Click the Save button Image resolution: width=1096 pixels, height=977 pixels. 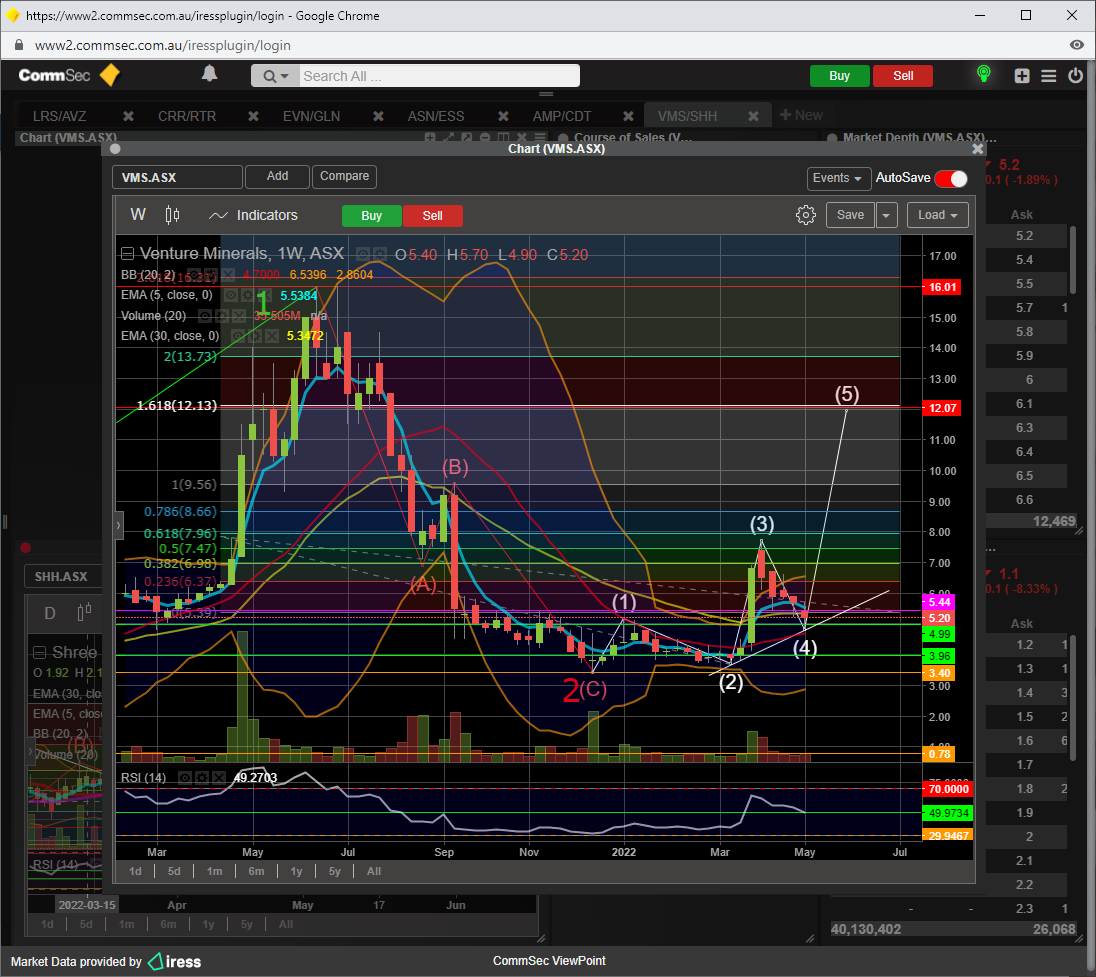click(850, 215)
